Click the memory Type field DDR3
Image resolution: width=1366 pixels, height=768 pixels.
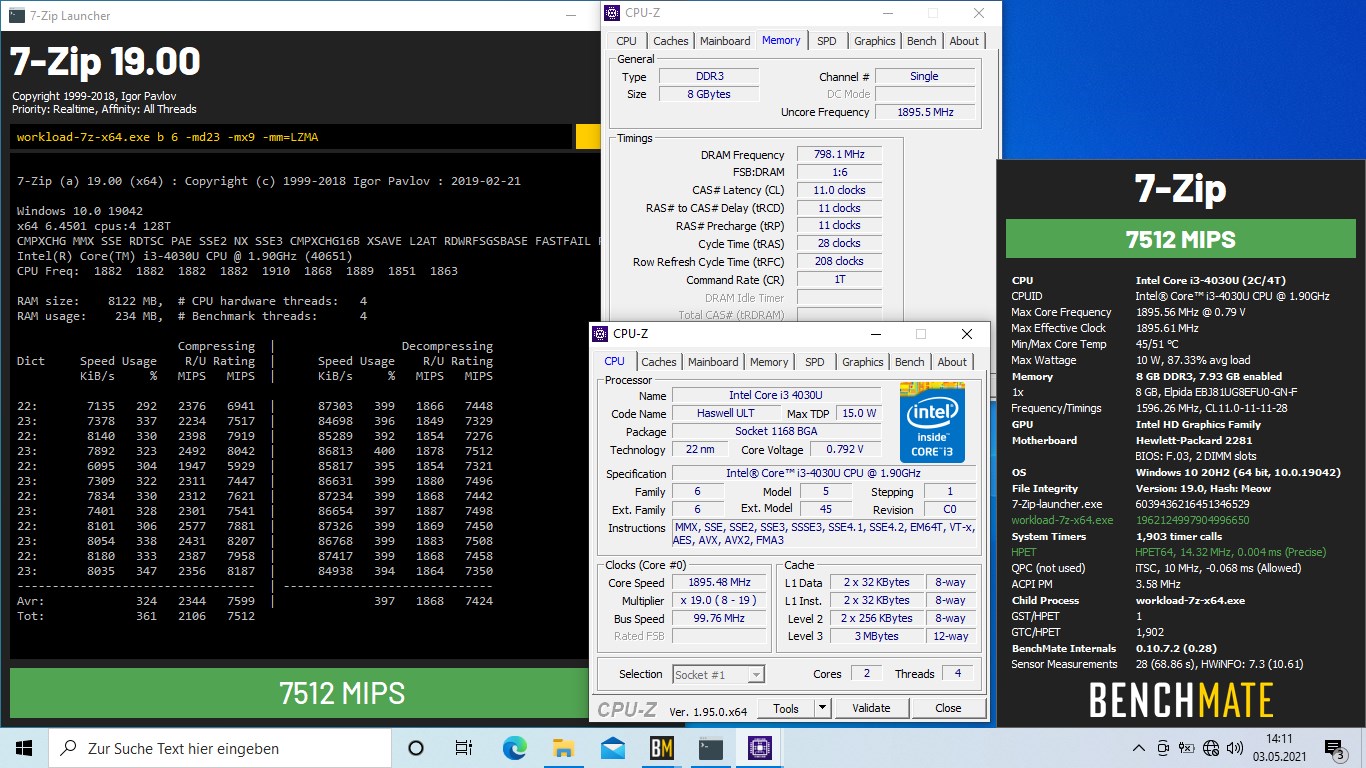(709, 76)
